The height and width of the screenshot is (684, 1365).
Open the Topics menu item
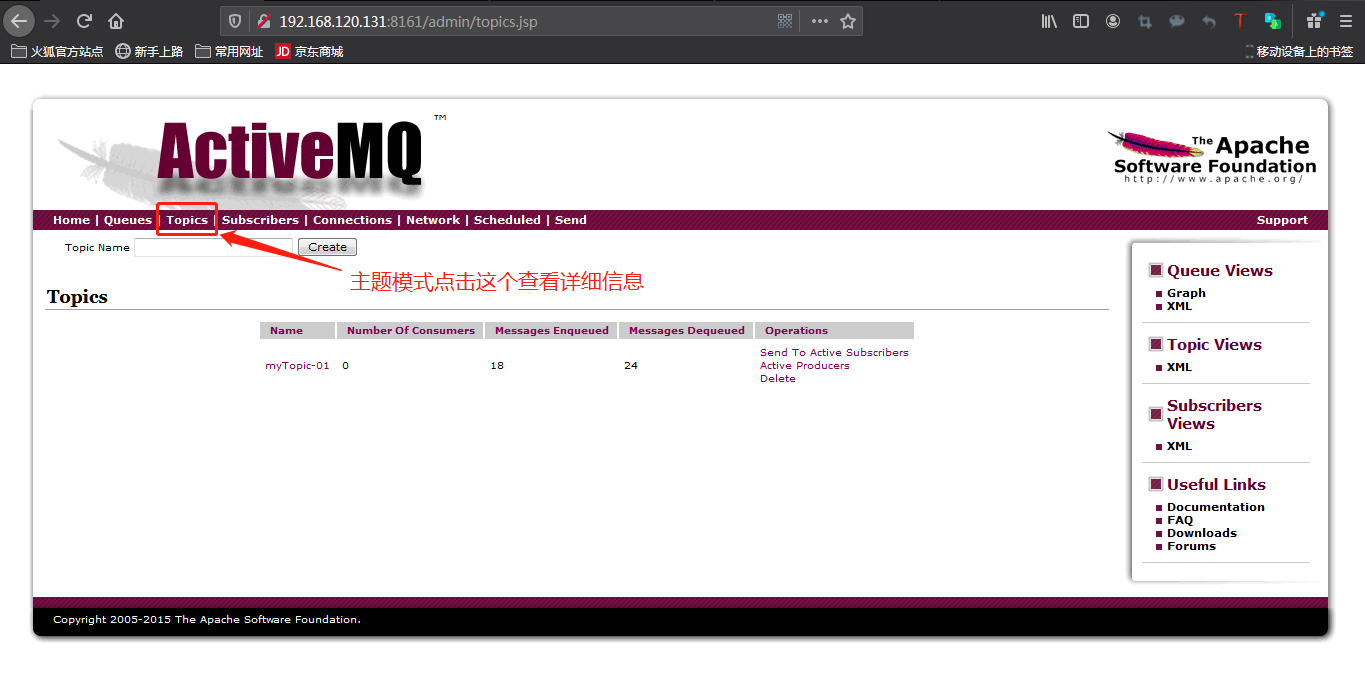click(x=187, y=220)
